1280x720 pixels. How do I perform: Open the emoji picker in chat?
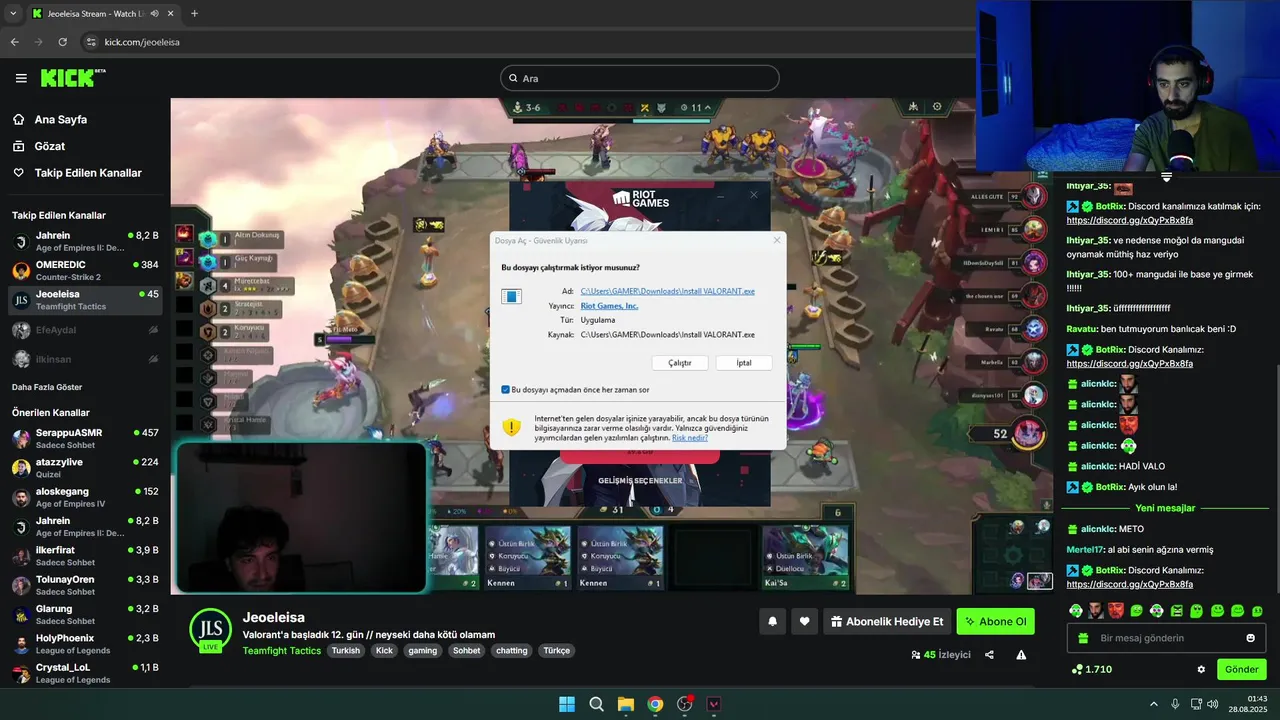coord(1250,638)
